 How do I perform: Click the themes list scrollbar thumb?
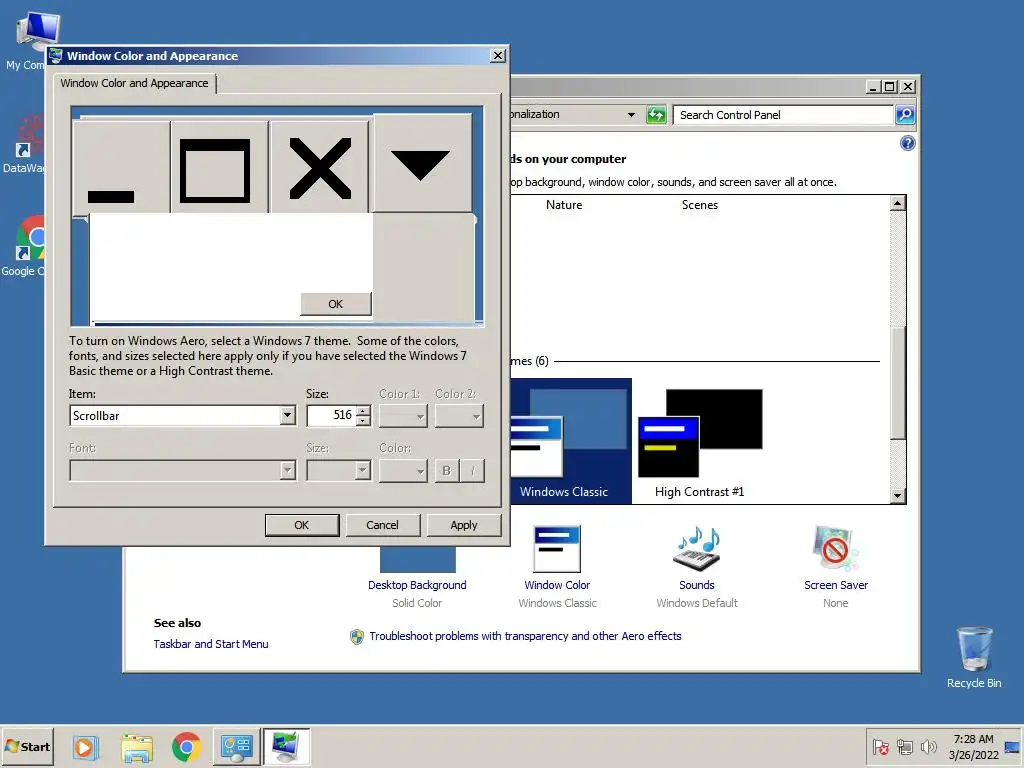[897, 383]
